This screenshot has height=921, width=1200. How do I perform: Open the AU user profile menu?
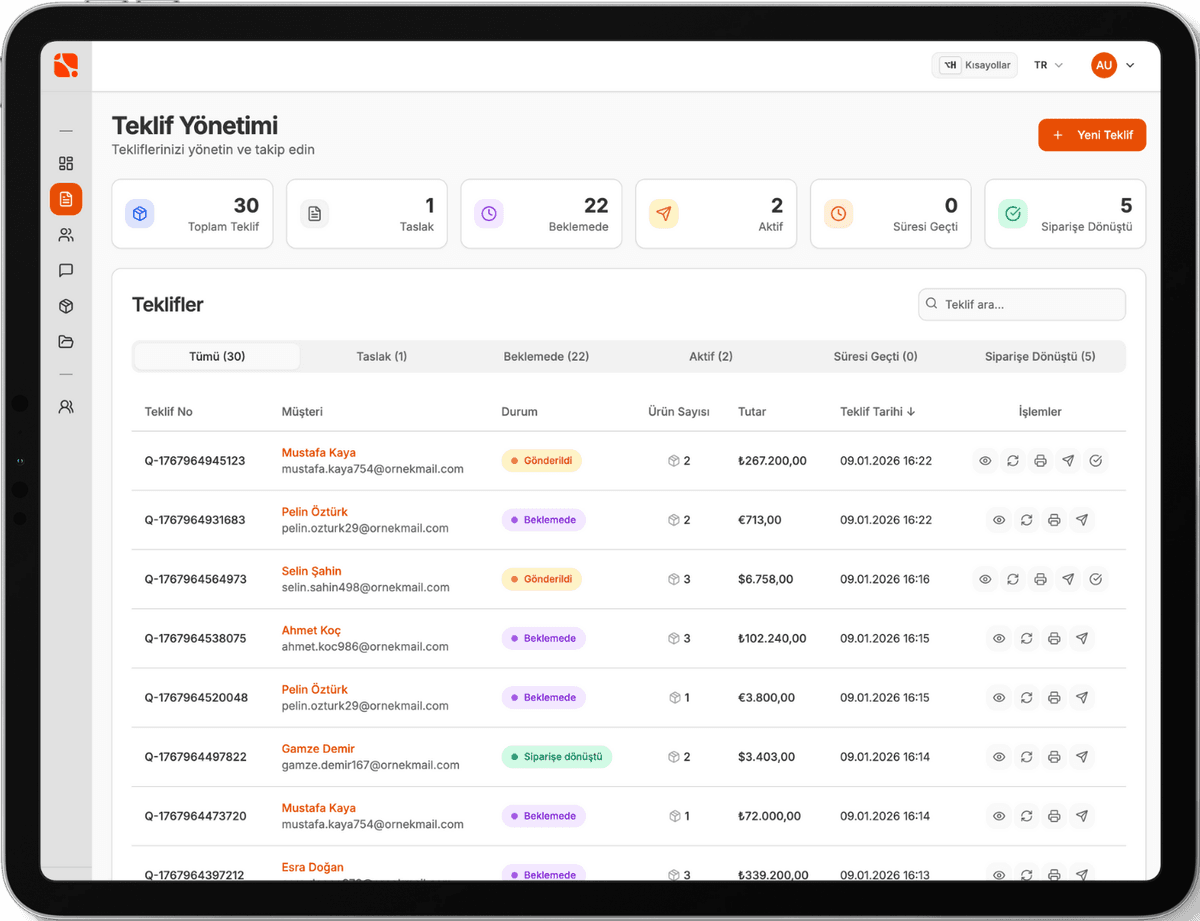click(1113, 65)
